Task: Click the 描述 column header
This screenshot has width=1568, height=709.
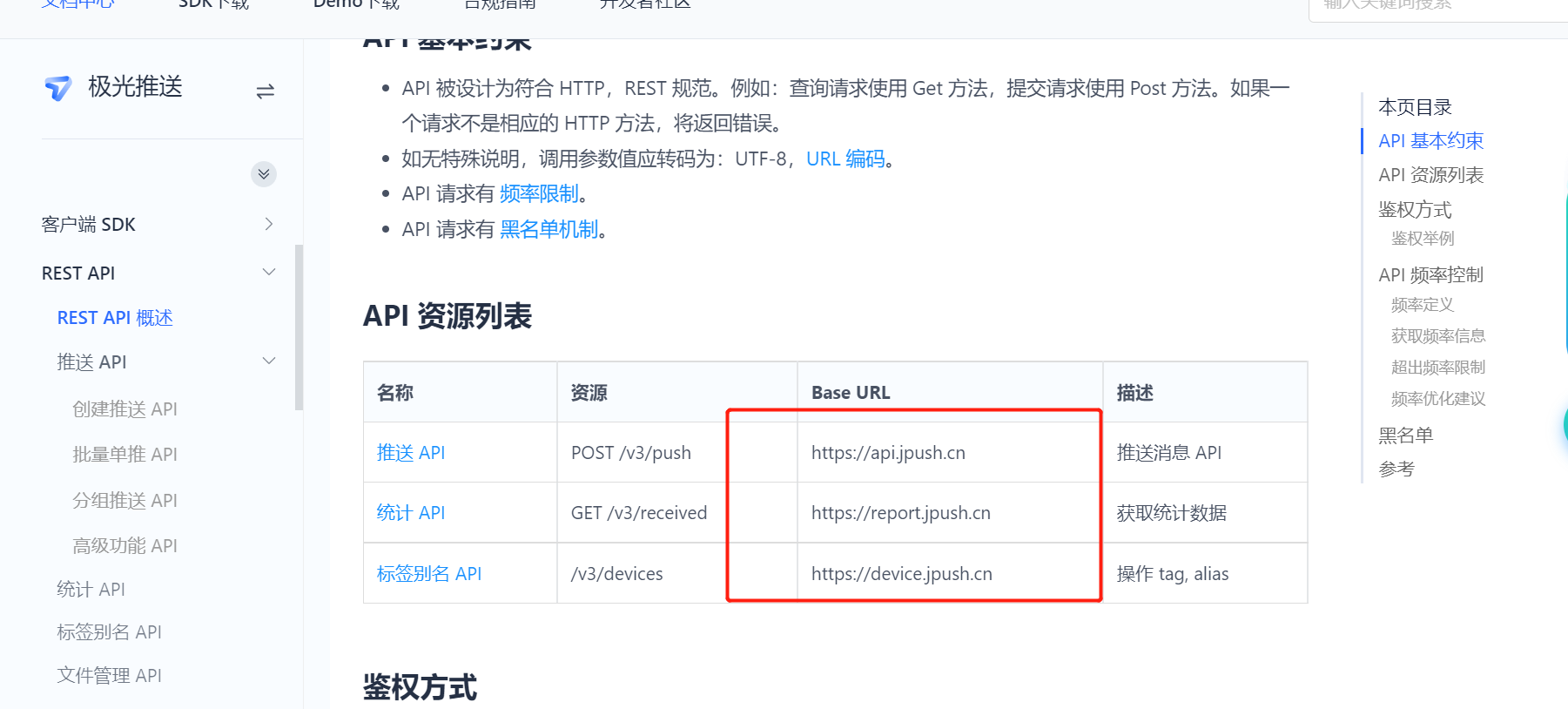Action: point(1205,392)
